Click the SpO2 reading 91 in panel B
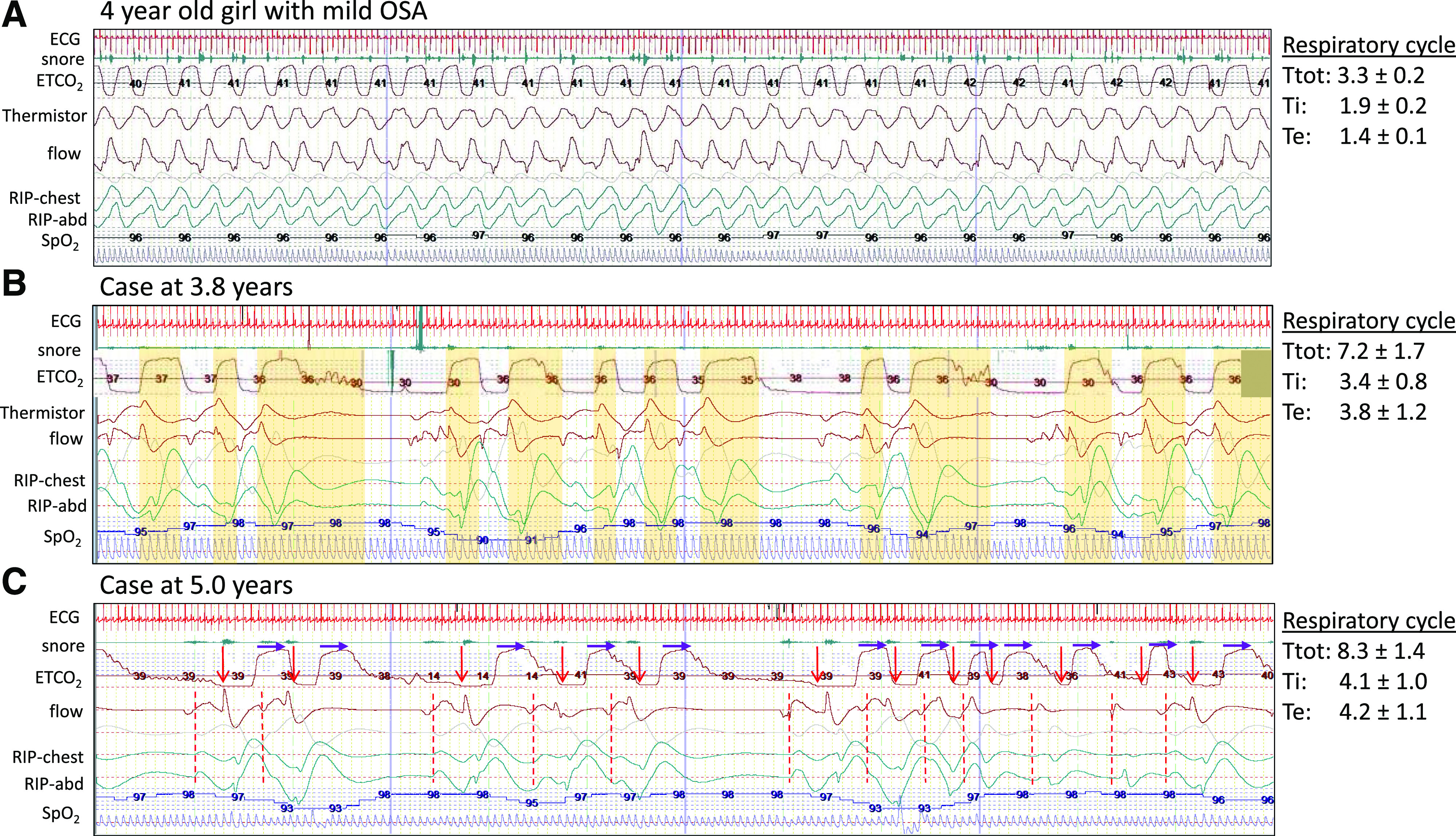The image size is (1456, 836). point(531,540)
